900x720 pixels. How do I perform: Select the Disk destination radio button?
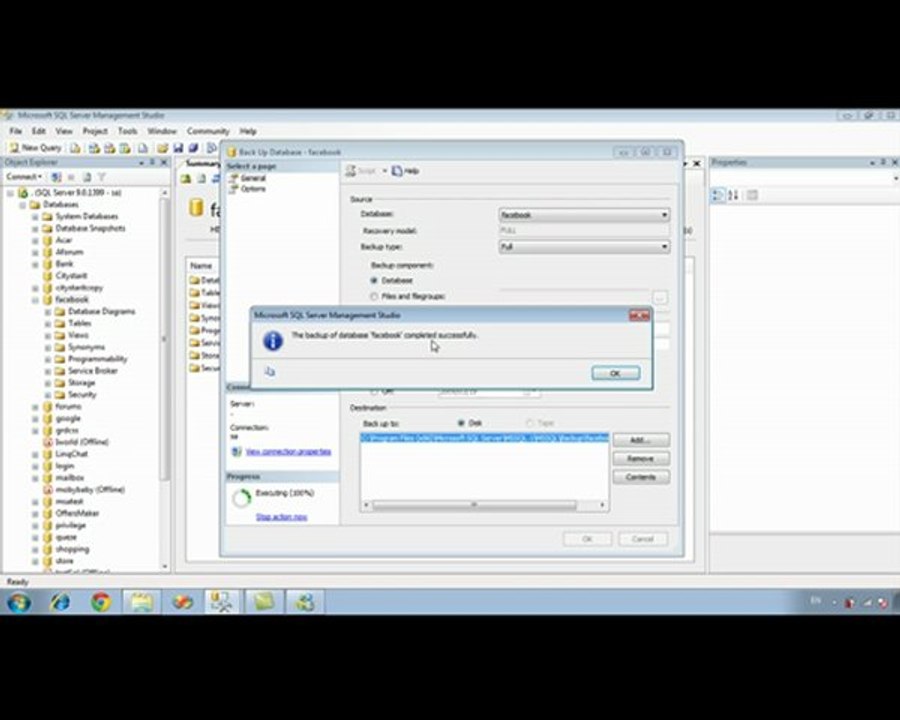tap(461, 423)
